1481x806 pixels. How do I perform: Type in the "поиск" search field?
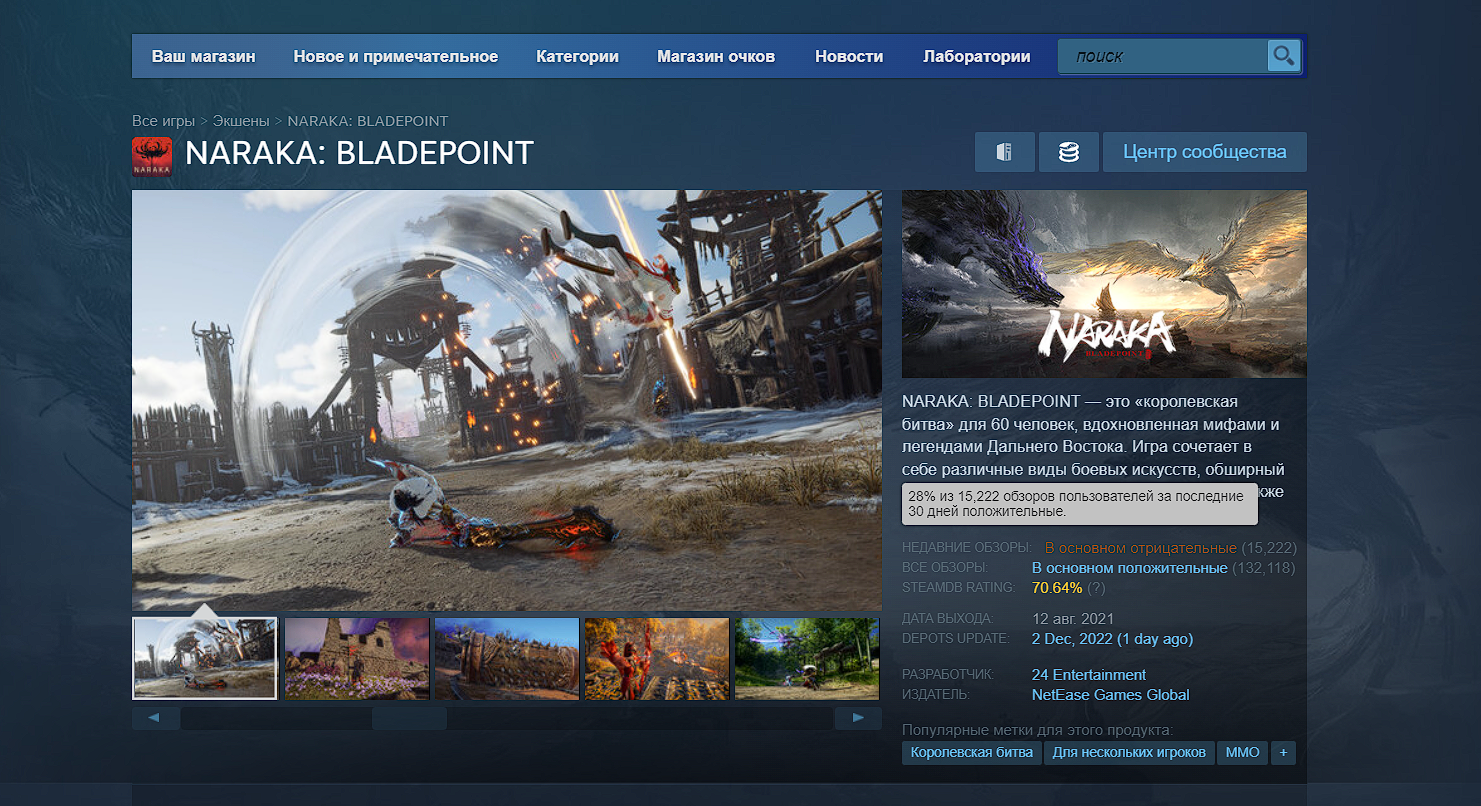click(1162, 57)
